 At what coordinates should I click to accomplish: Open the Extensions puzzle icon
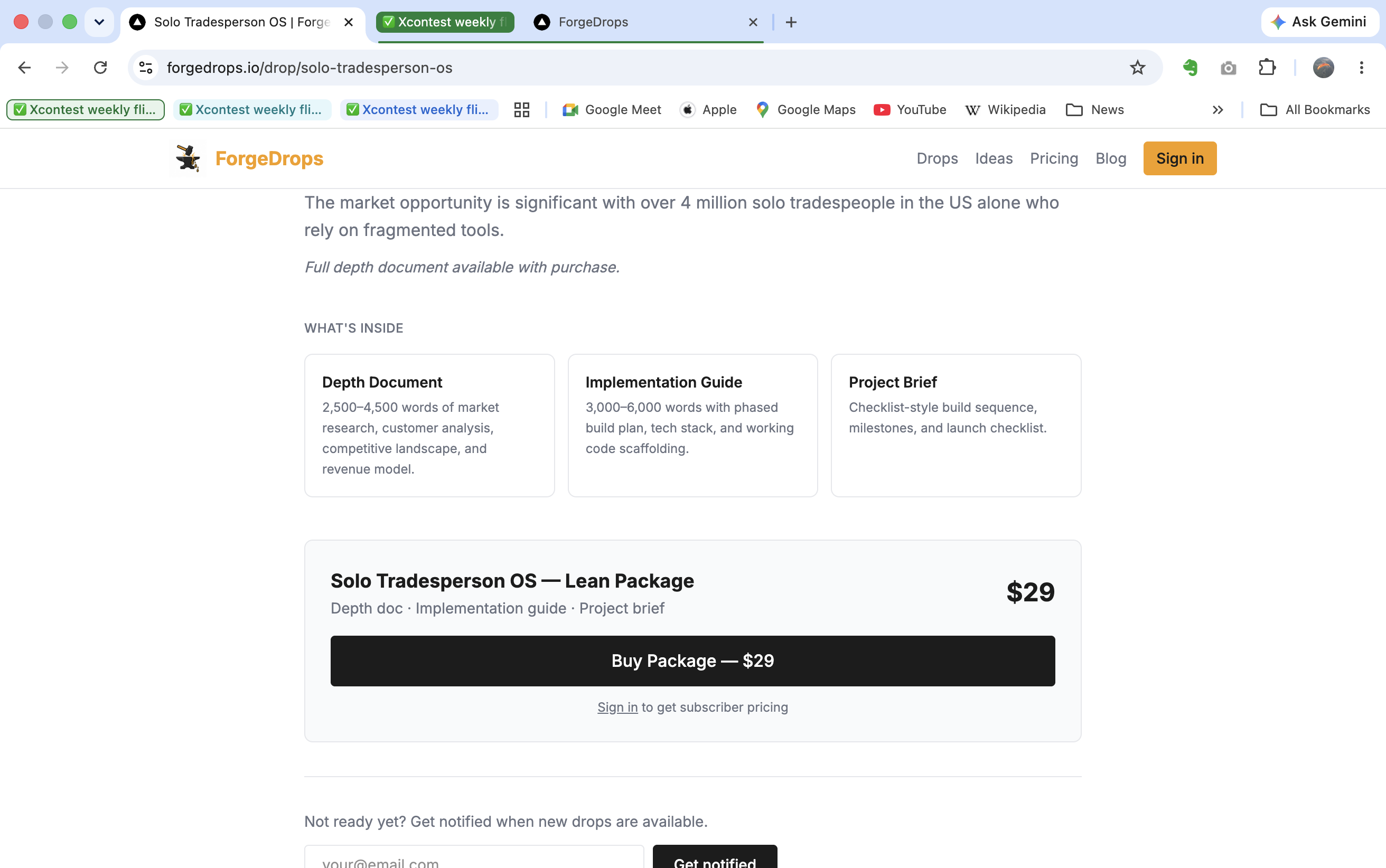click(x=1267, y=68)
